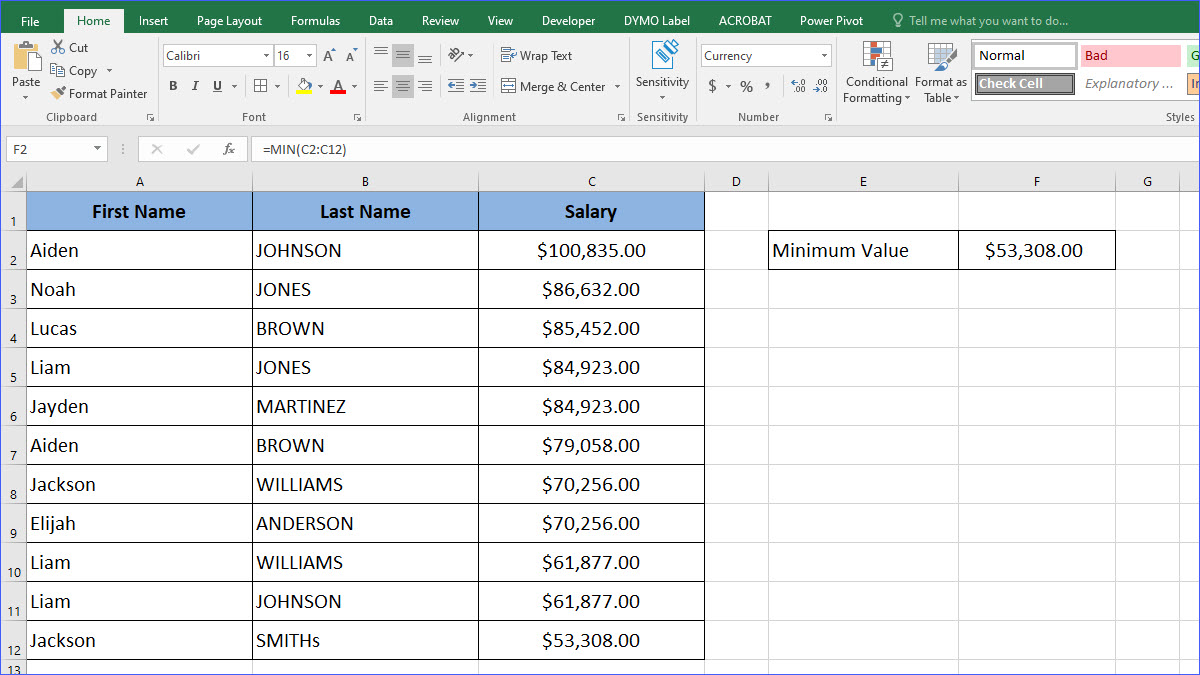Viewport: 1200px width, 675px height.
Task: Apply the Normal cell style
Action: [x=1024, y=56]
